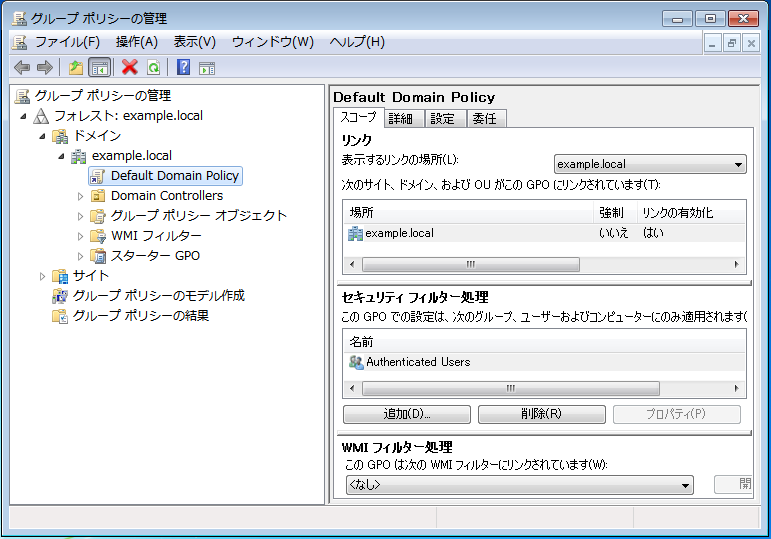
Task: Click the サイト folder icon
Action: pyautogui.click(x=60, y=276)
